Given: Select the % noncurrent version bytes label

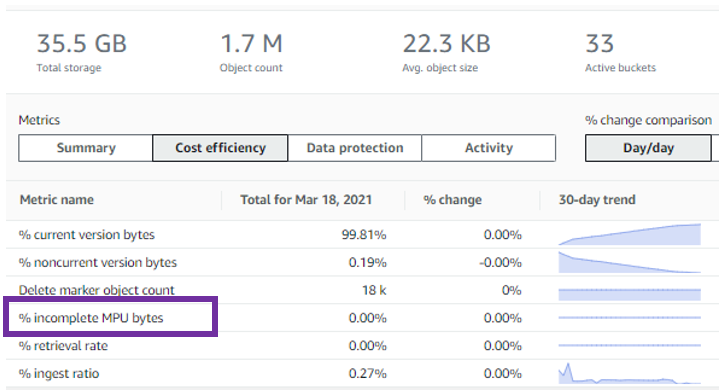Looking at the screenshot, I should (98, 263).
